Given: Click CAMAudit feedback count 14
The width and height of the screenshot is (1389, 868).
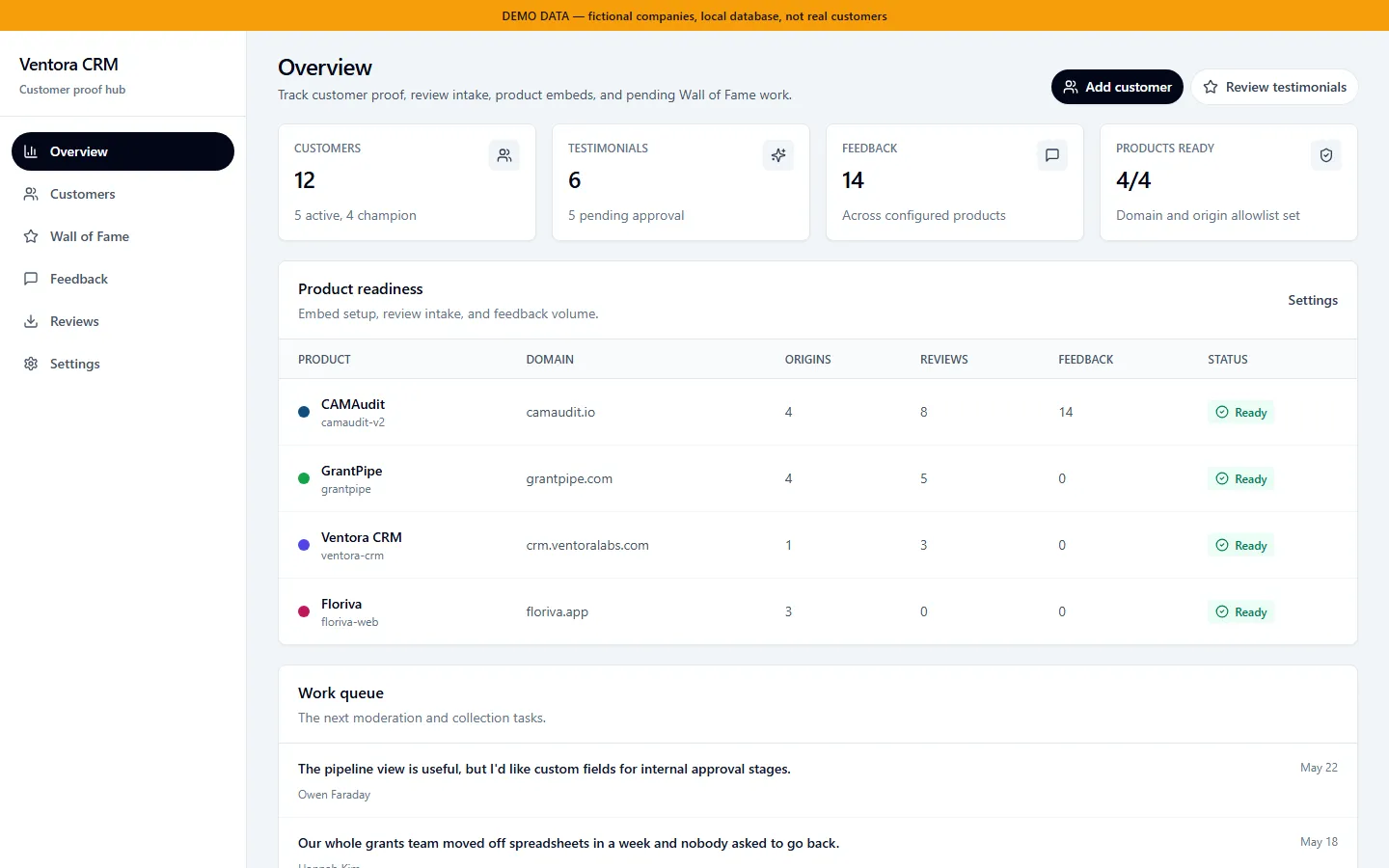Looking at the screenshot, I should coord(1066,412).
